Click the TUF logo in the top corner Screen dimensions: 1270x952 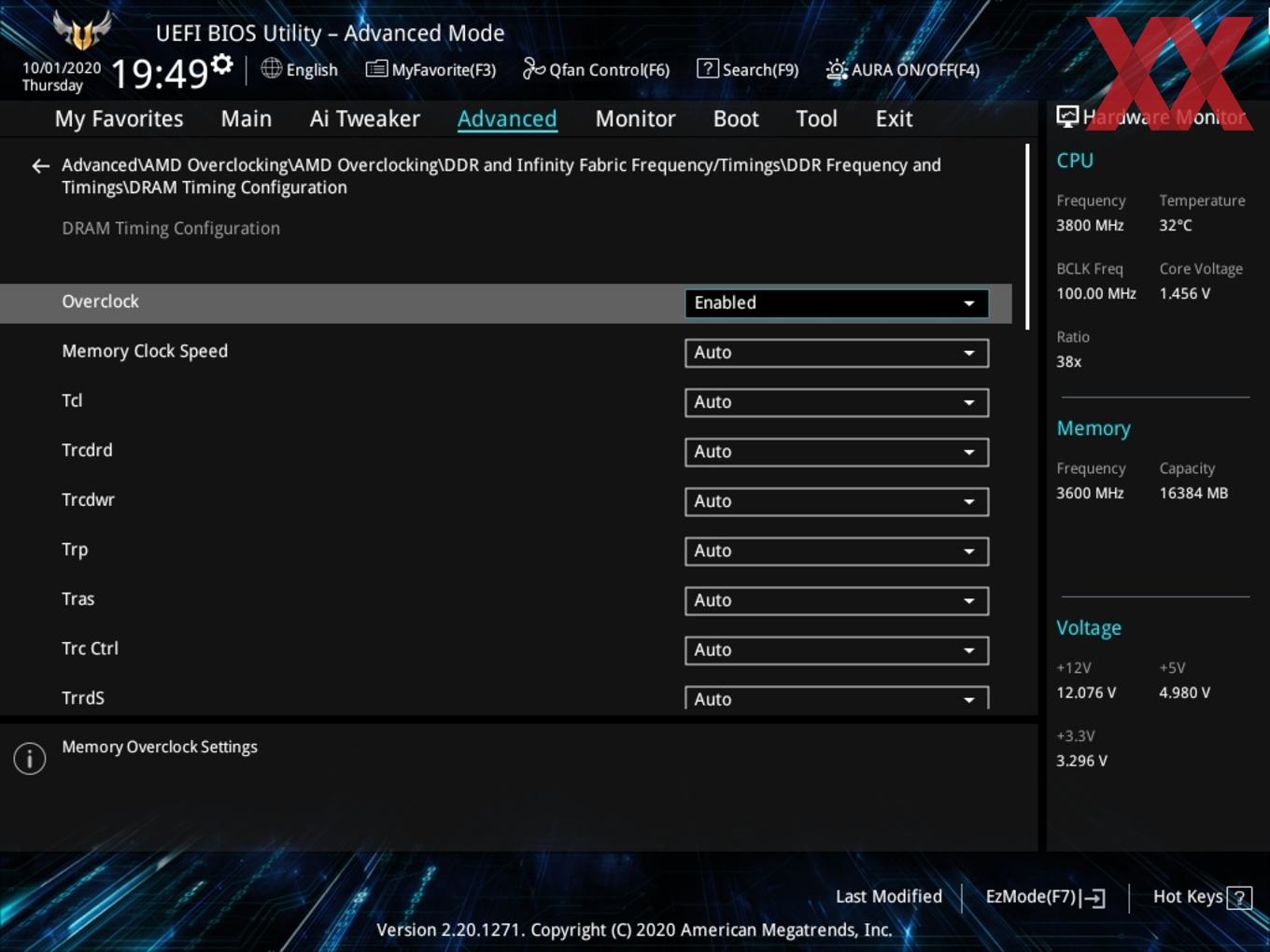[x=82, y=31]
